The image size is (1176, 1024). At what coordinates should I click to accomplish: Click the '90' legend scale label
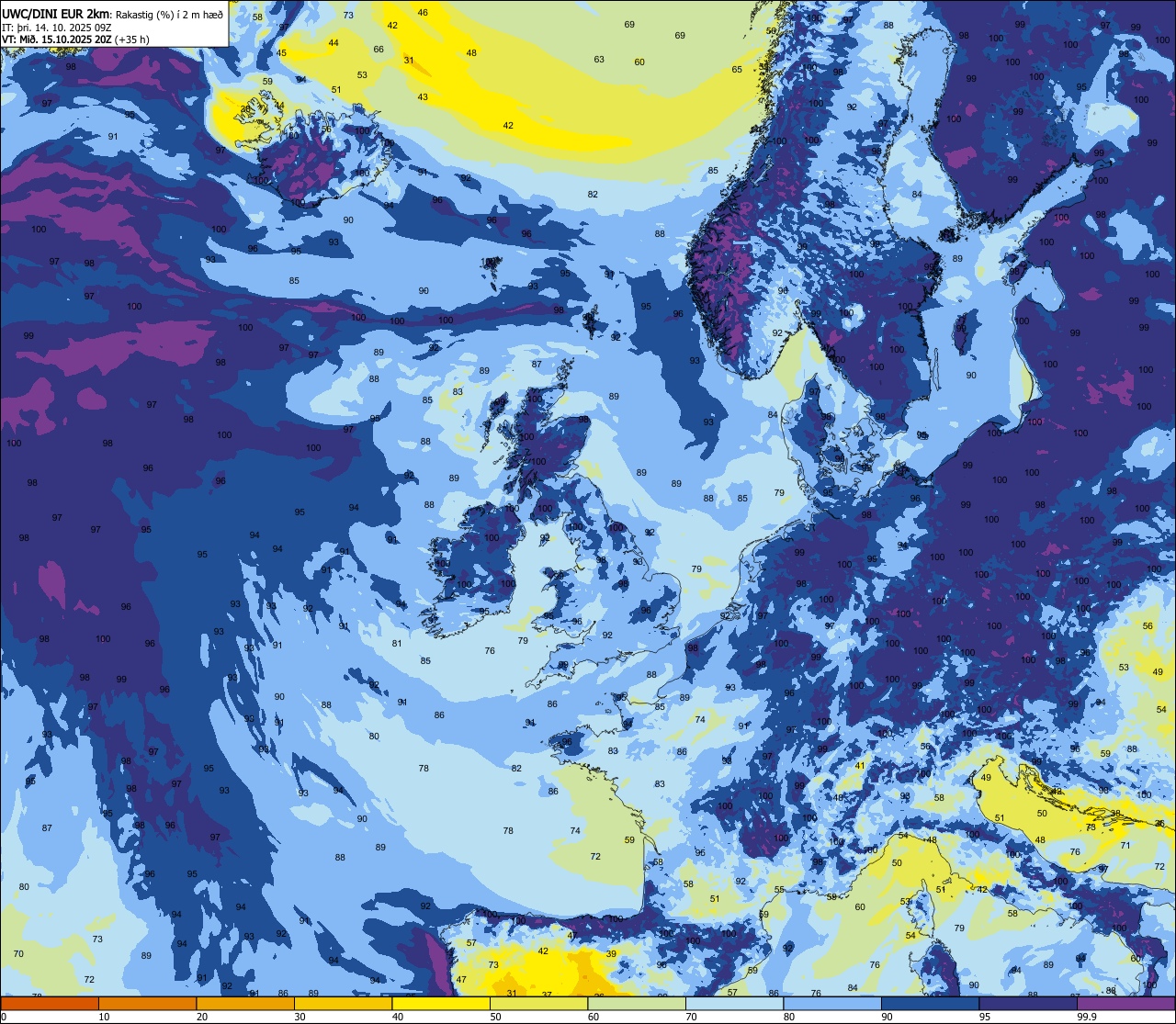[887, 1017]
